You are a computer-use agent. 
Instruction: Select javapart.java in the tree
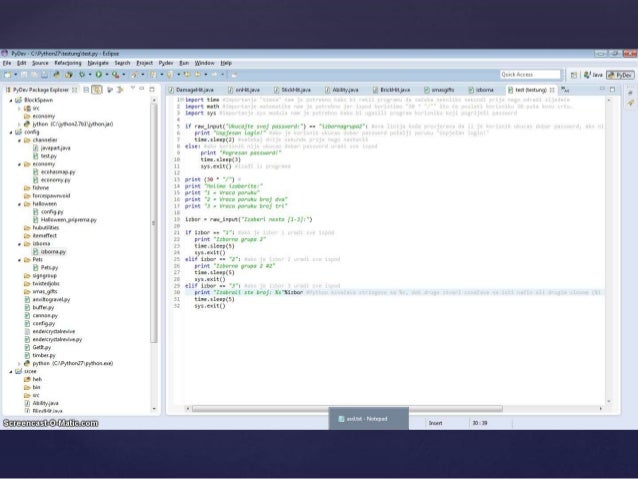(51, 148)
